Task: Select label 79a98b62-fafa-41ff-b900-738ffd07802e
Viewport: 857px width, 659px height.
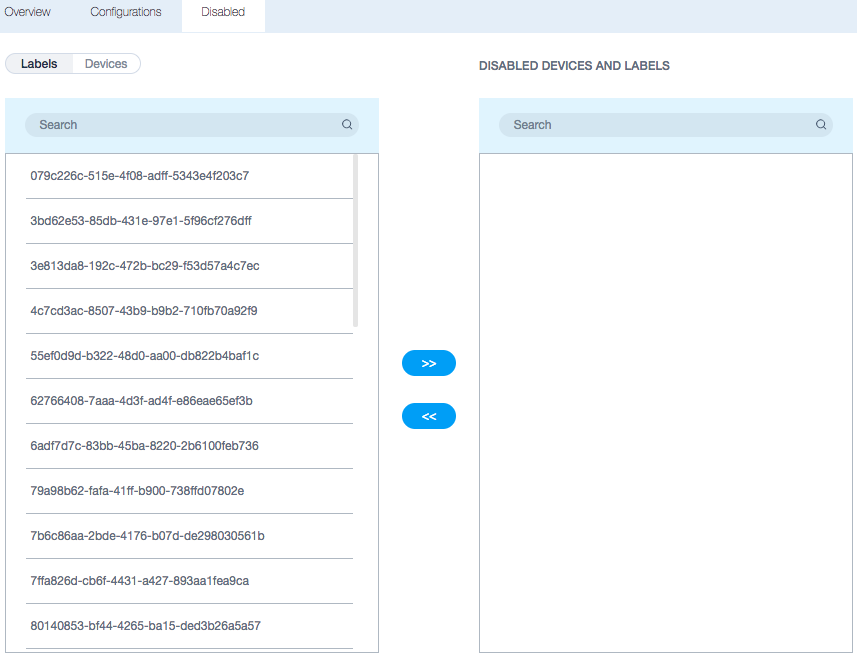Action: click(137, 491)
